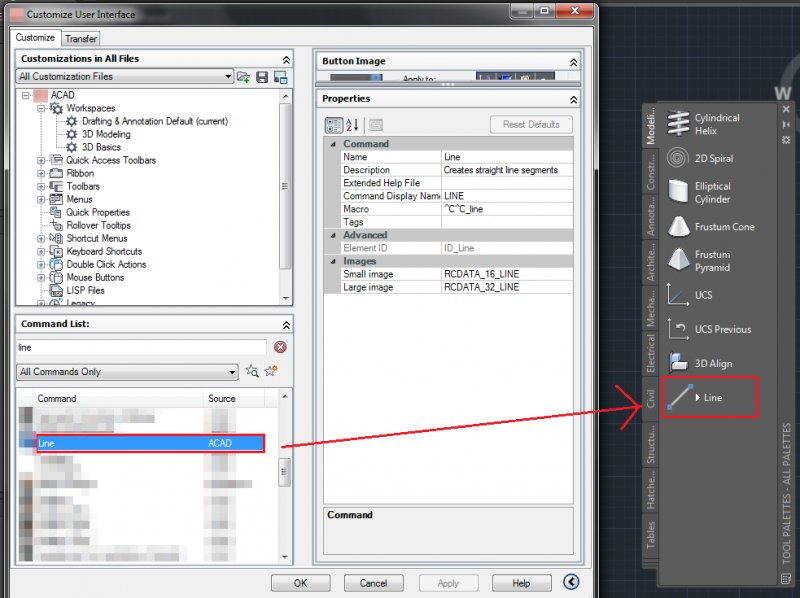Sort properties alphabetically
The width and height of the screenshot is (800, 598).
click(352, 125)
